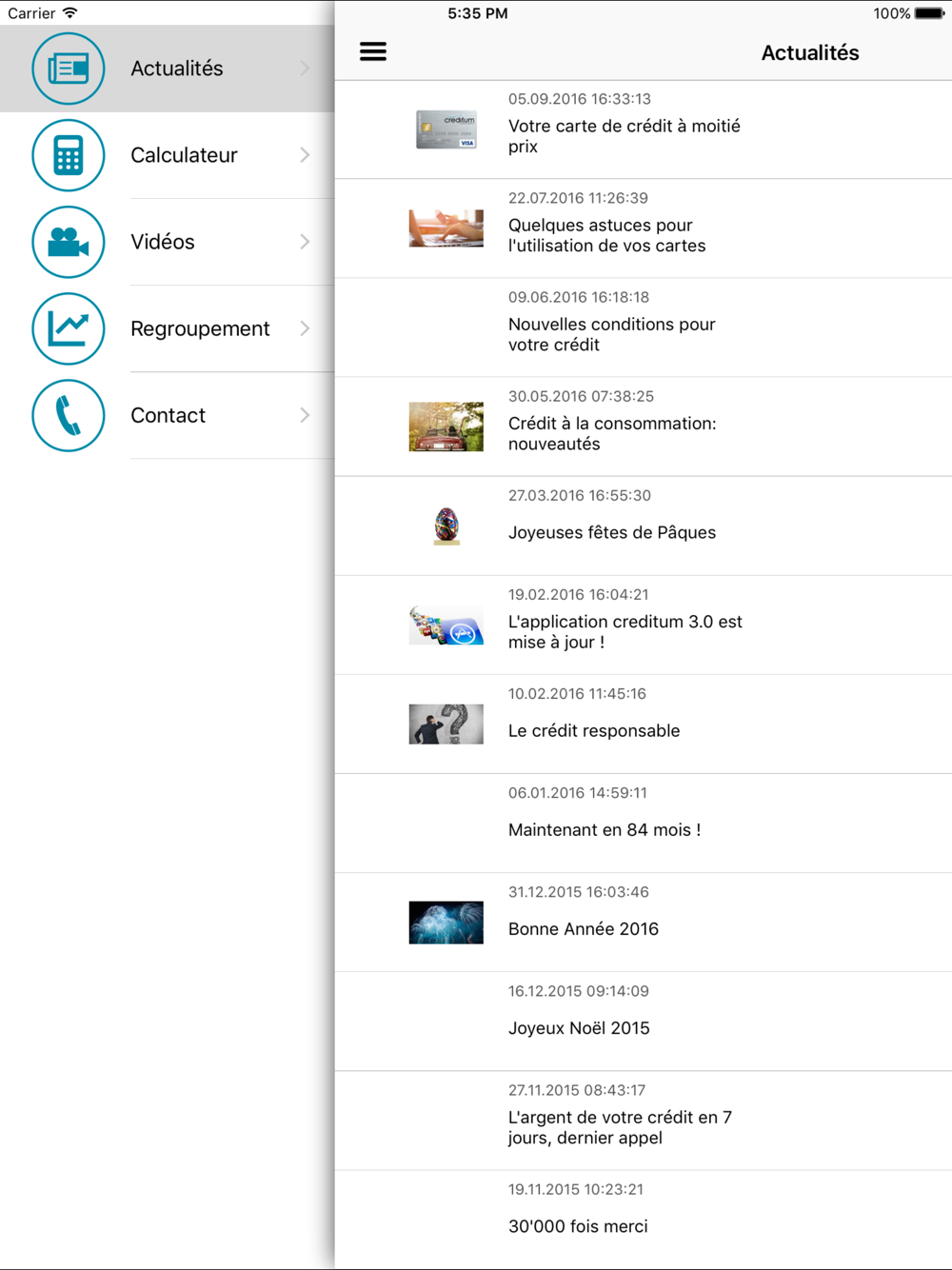Open 'Nouvelles conditions pour votre crédit'
952x1270 pixels.
coord(611,334)
